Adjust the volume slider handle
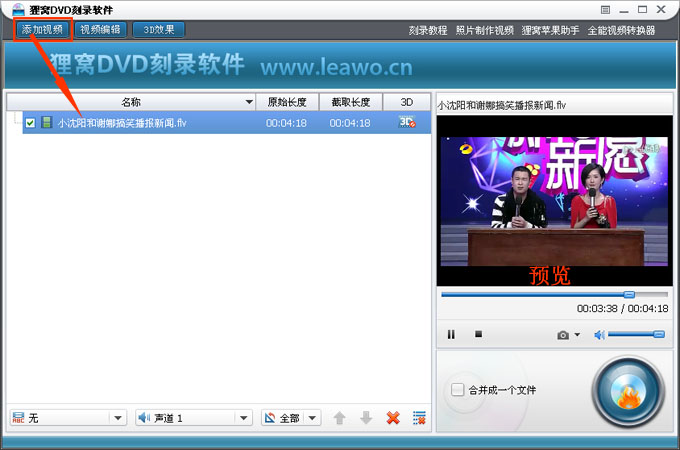The image size is (680, 450). coord(659,334)
